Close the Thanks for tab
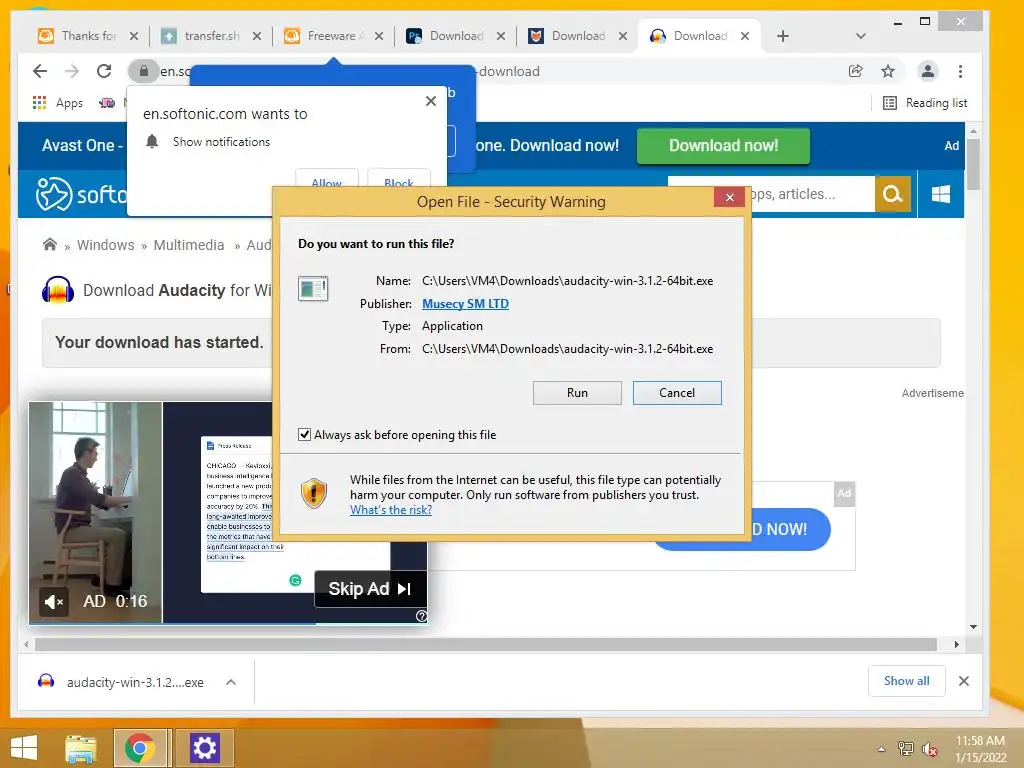Image resolution: width=1024 pixels, height=768 pixels. coord(134,36)
